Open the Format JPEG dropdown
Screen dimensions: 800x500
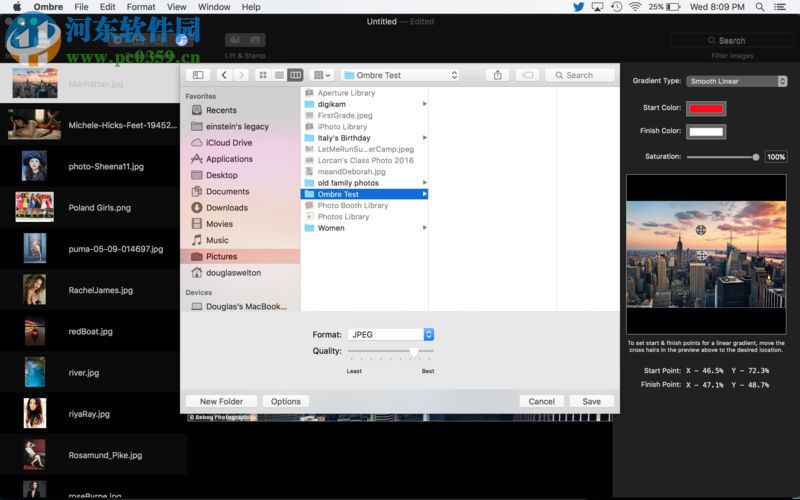click(391, 335)
